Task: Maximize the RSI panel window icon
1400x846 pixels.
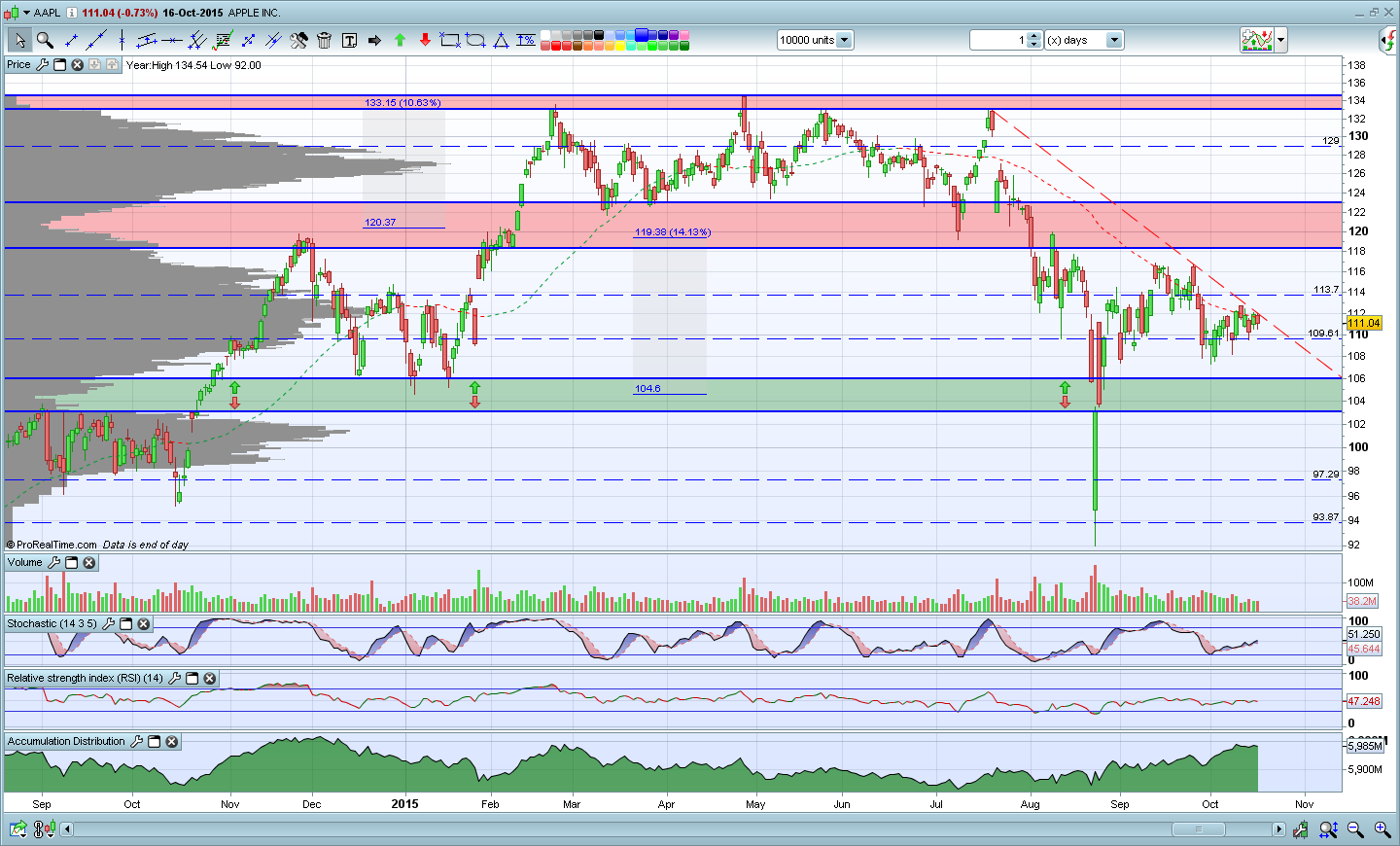Action: tap(192, 679)
